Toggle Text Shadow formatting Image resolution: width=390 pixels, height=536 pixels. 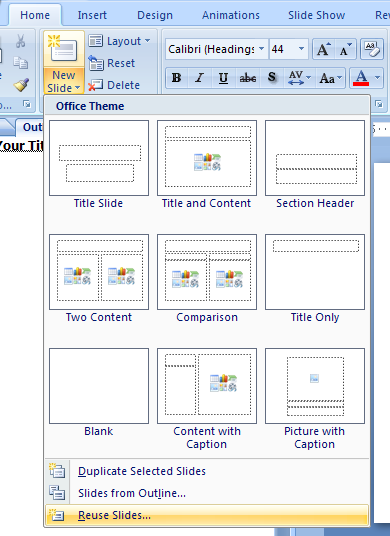coord(272,78)
